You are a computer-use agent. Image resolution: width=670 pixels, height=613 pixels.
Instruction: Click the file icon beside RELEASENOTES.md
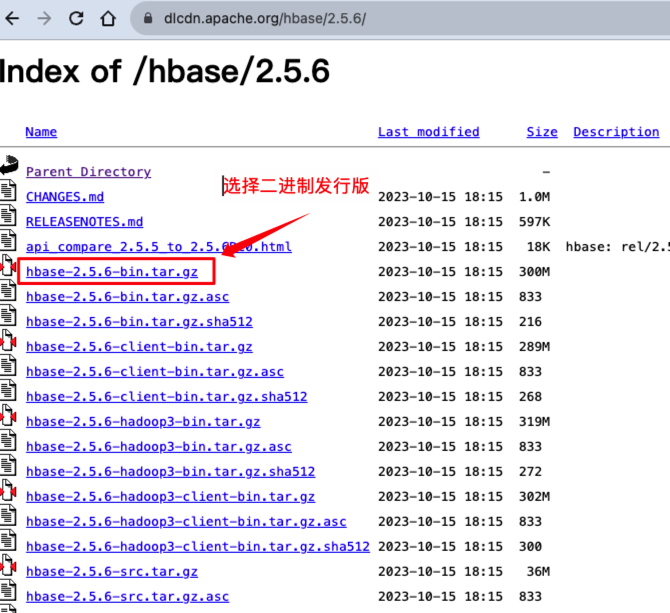pos(8,215)
